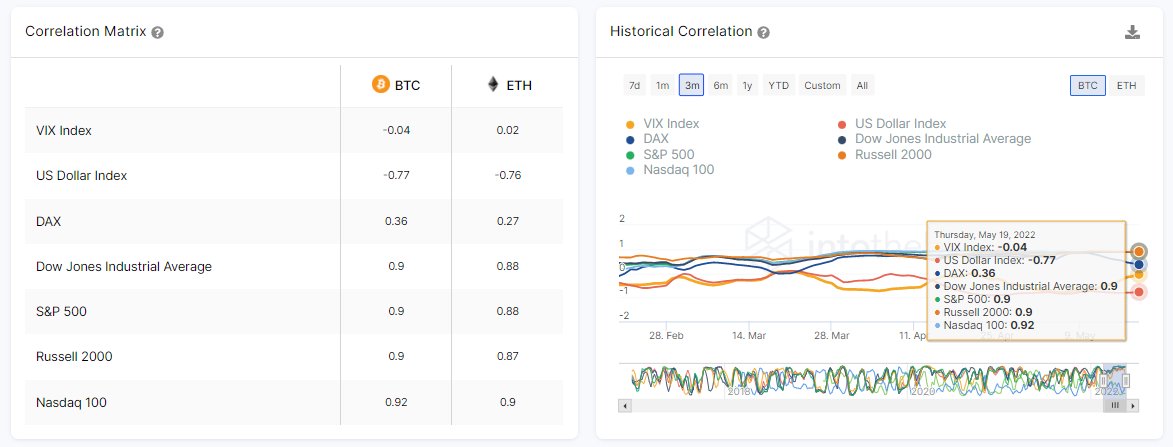
Task: Select the 1y time range
Action: (747, 85)
